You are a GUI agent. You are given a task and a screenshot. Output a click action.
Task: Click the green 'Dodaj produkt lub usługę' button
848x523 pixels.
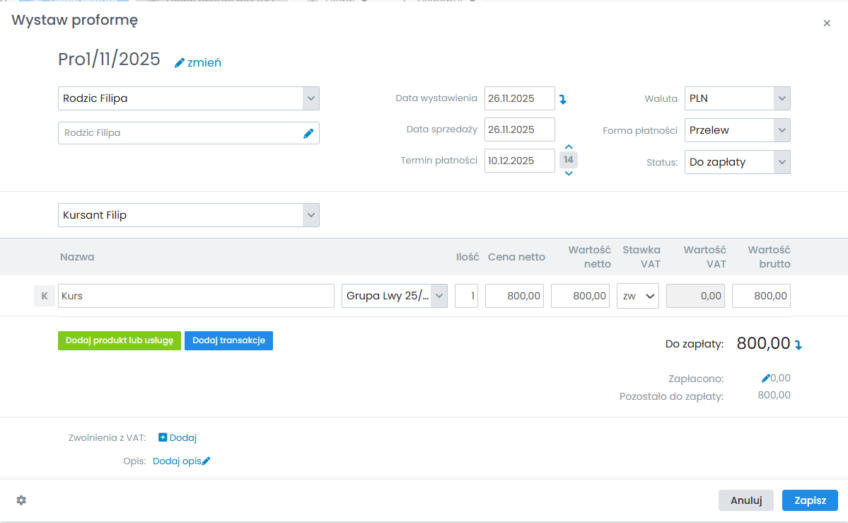point(120,341)
